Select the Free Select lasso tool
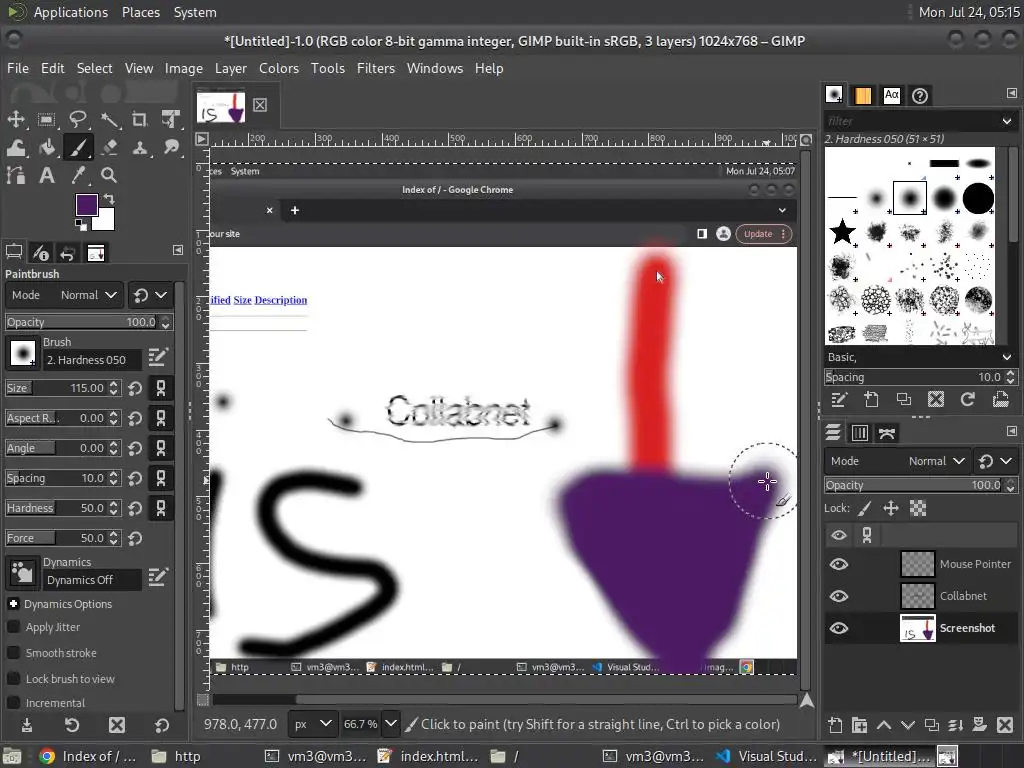The width and height of the screenshot is (1024, 768). click(78, 119)
